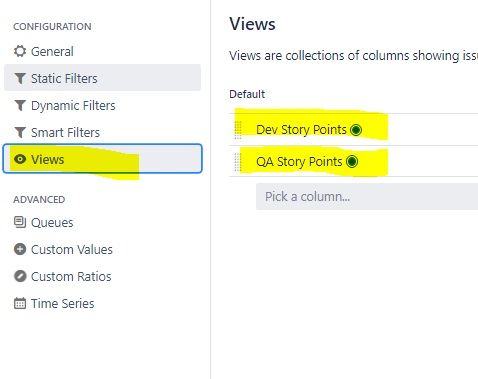
Task: Click the Smart Filters funnel icon
Action: (x=20, y=133)
